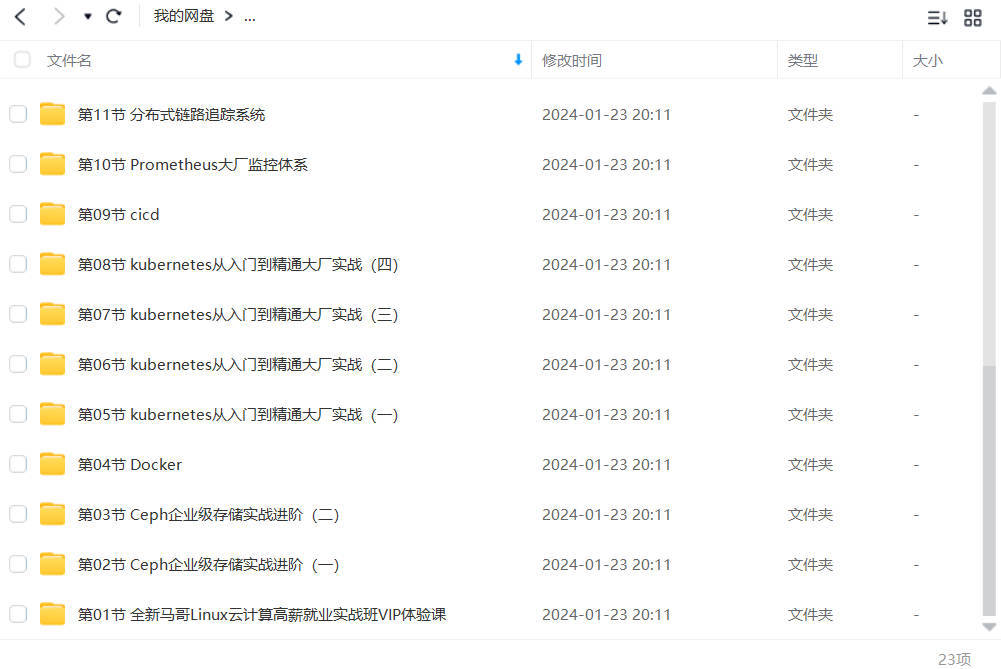Open 第06节 kubernetes从入门到精通大厂实战 (二)
Image resolution: width=1001 pixels, height=669 pixels.
tap(238, 365)
